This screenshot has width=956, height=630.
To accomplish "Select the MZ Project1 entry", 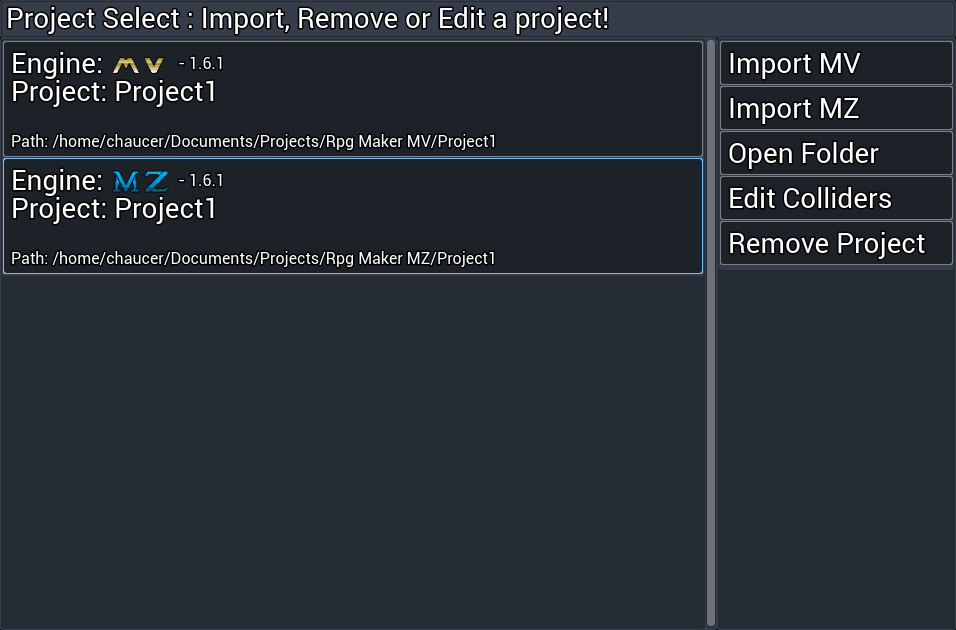I will (350, 215).
